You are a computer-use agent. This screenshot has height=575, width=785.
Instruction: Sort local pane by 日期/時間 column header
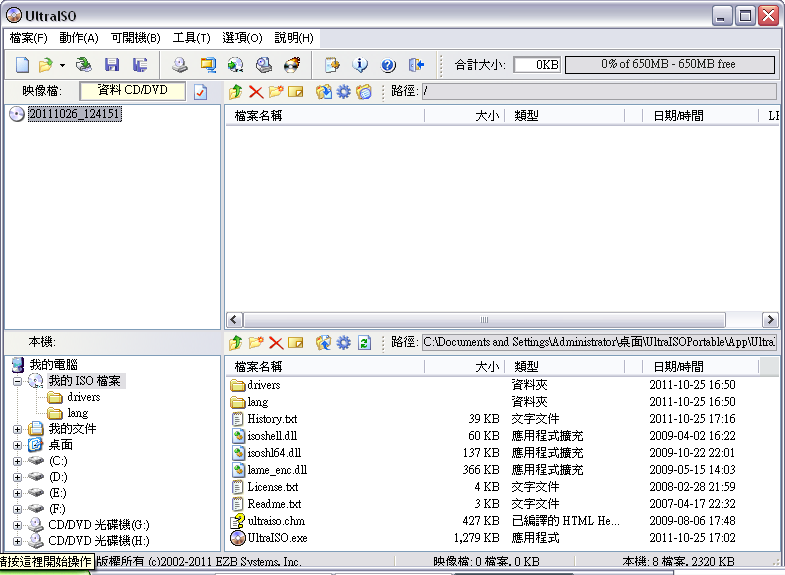[x=700, y=367]
